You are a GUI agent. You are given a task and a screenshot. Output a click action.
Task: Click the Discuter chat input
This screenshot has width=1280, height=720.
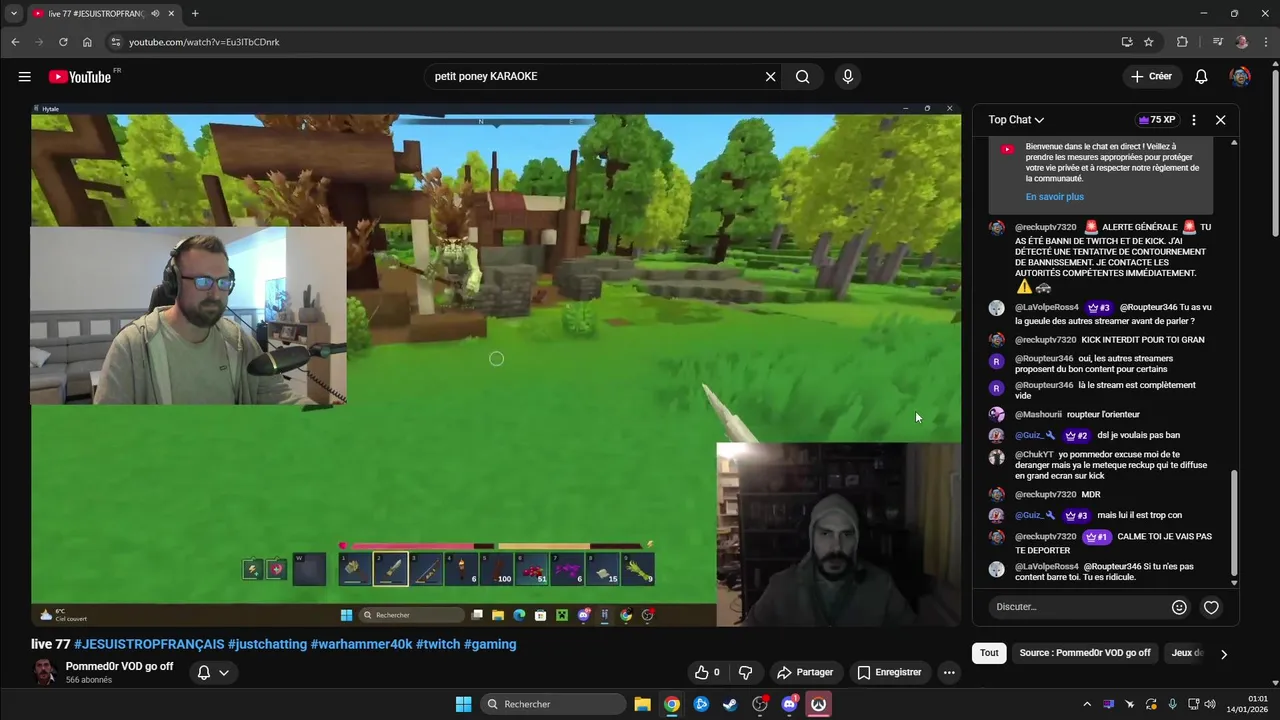pos(1077,607)
